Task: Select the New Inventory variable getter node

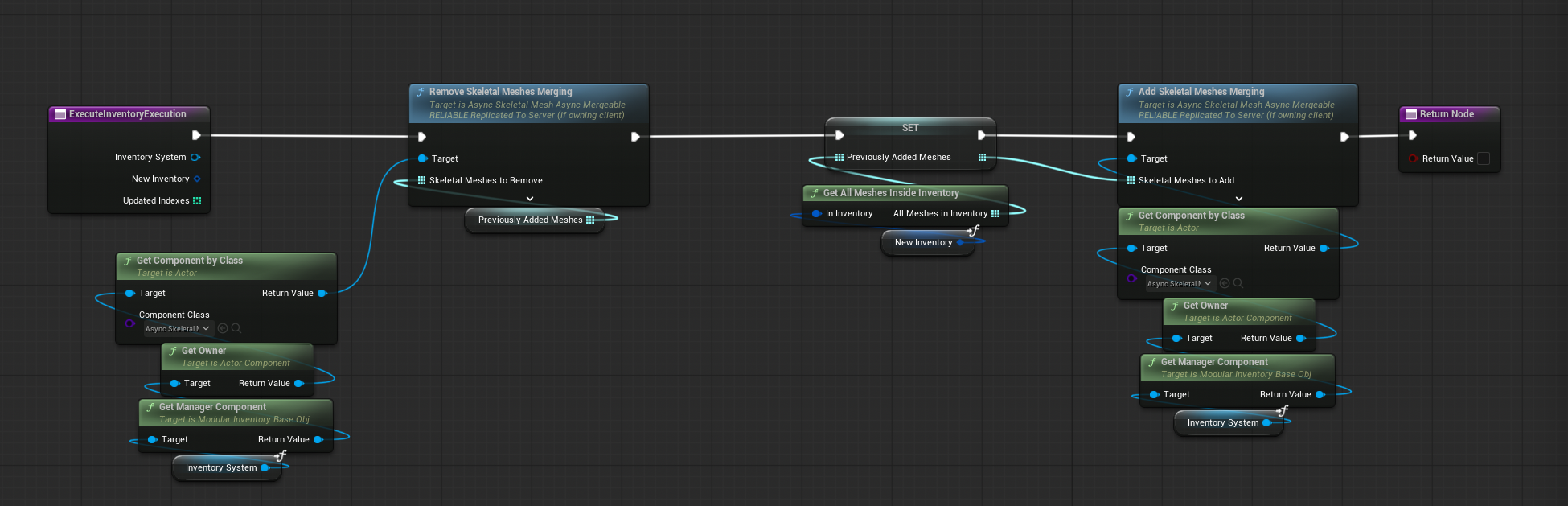Action: (928, 242)
